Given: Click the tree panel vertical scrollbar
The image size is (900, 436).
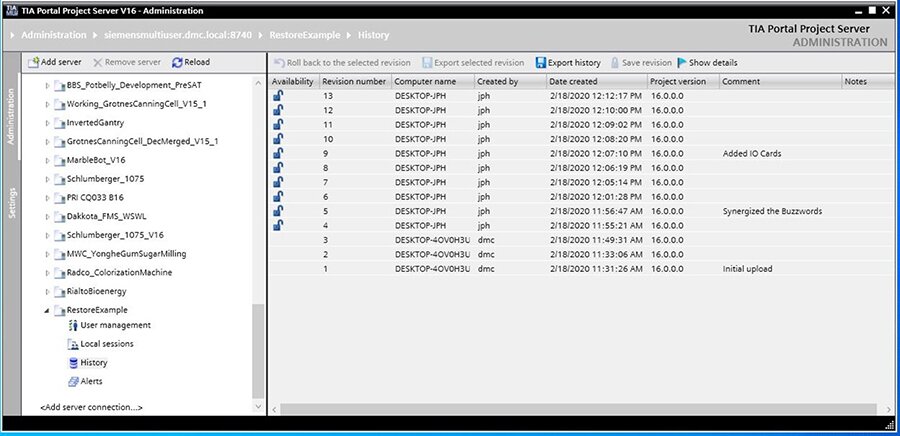Looking at the screenshot, I should 258,350.
